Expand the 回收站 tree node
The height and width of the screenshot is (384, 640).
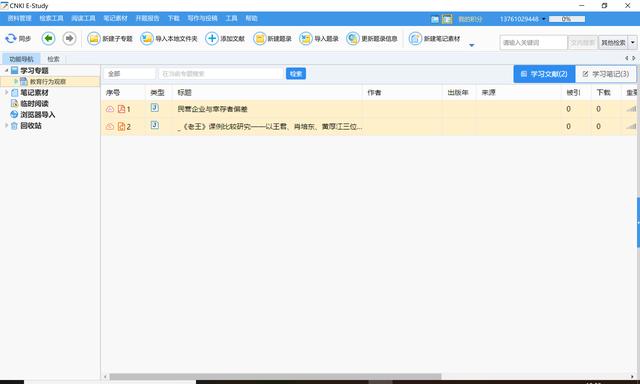coord(7,126)
